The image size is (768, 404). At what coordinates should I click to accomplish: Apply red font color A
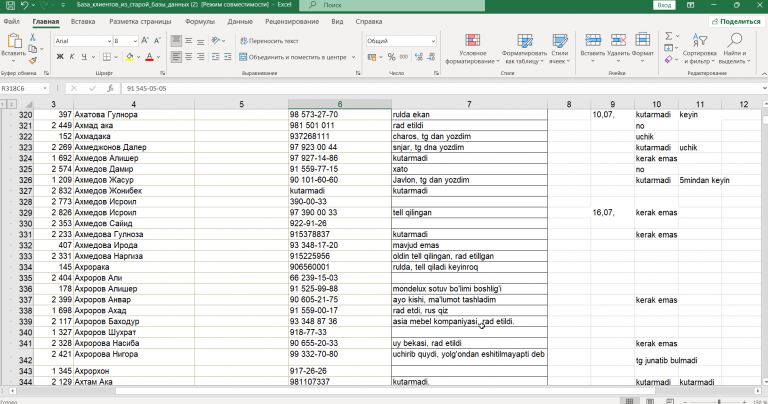150,57
